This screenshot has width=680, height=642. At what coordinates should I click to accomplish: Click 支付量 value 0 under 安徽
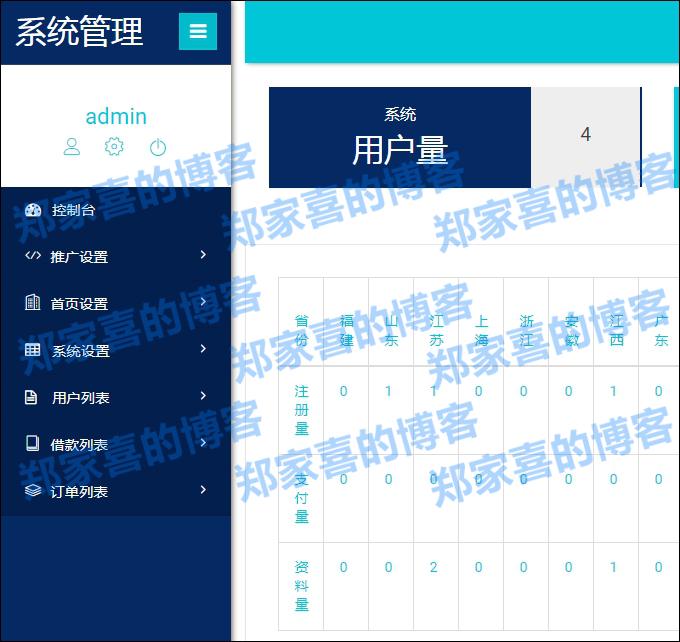click(569, 479)
